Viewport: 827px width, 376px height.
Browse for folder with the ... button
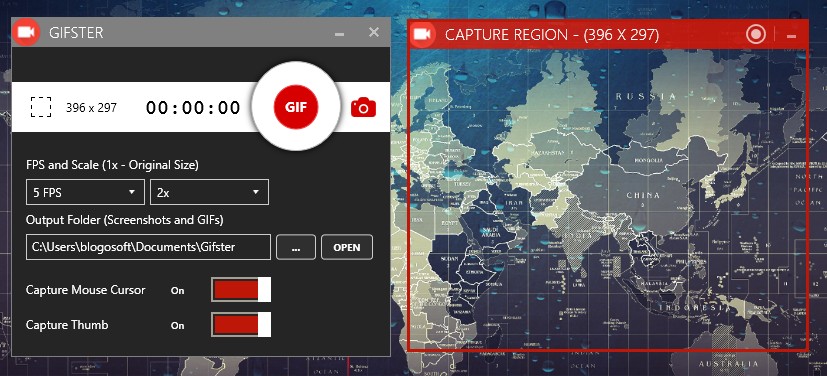click(x=295, y=247)
